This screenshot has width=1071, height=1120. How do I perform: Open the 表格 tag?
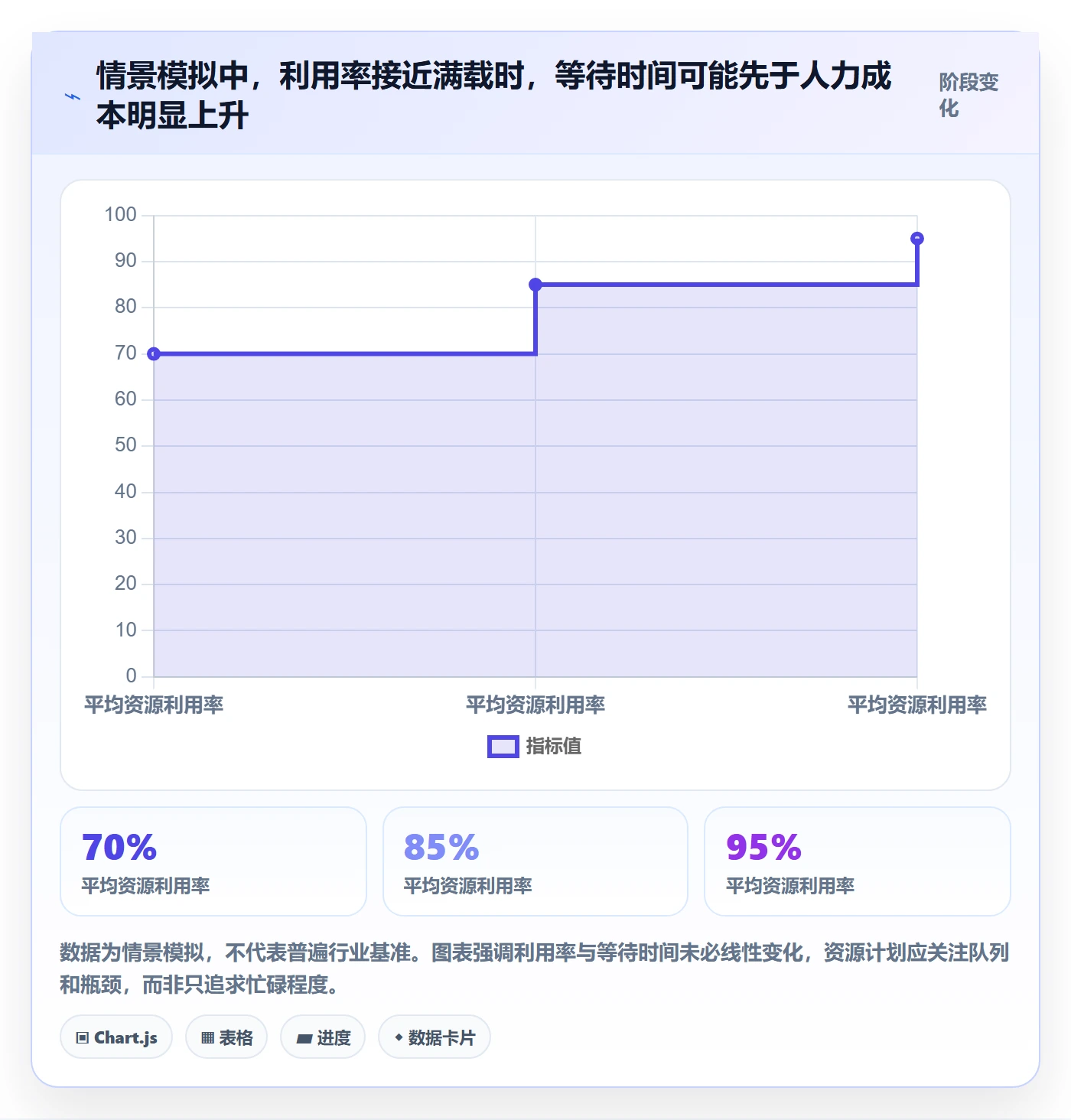(x=226, y=1037)
